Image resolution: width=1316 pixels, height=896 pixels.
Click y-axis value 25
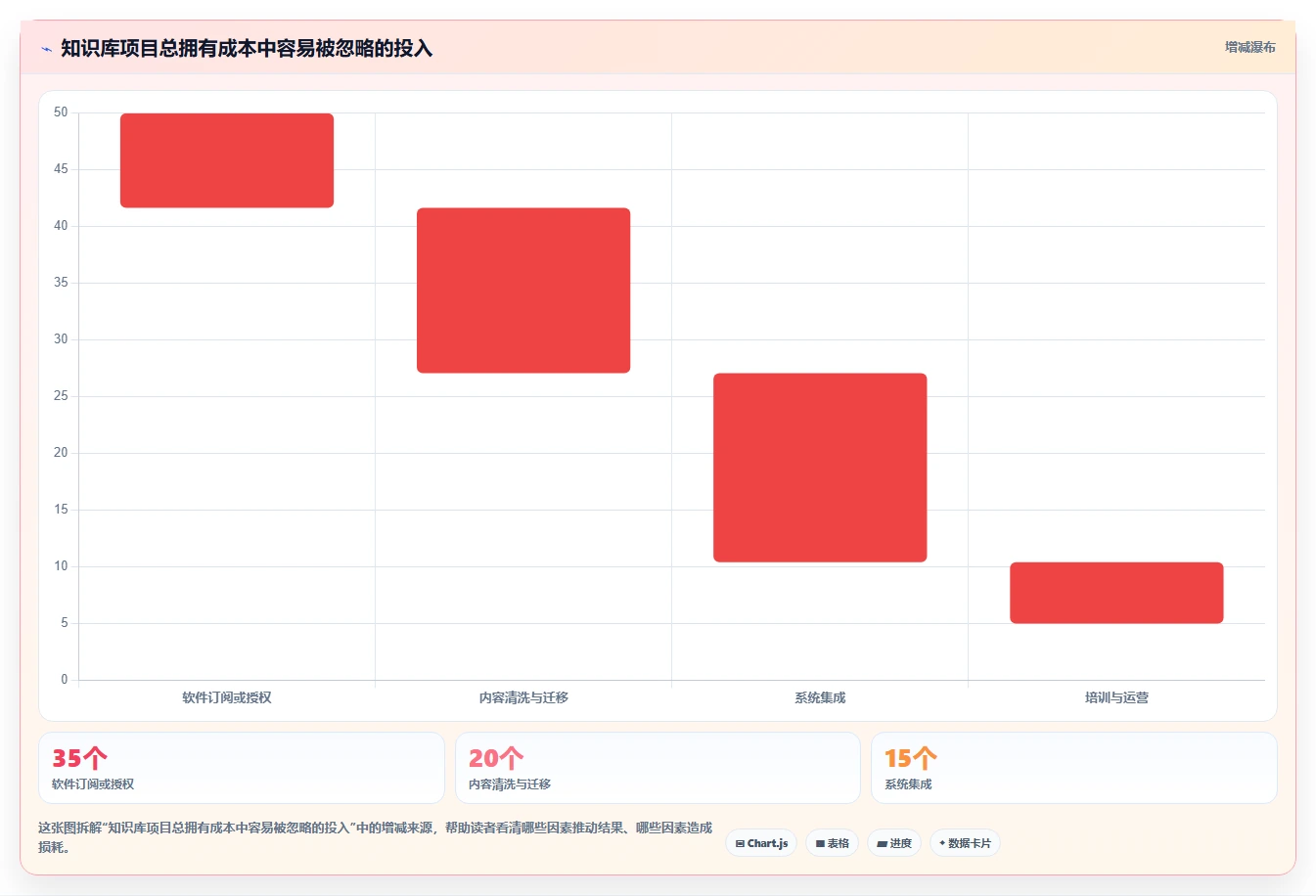[x=61, y=396]
